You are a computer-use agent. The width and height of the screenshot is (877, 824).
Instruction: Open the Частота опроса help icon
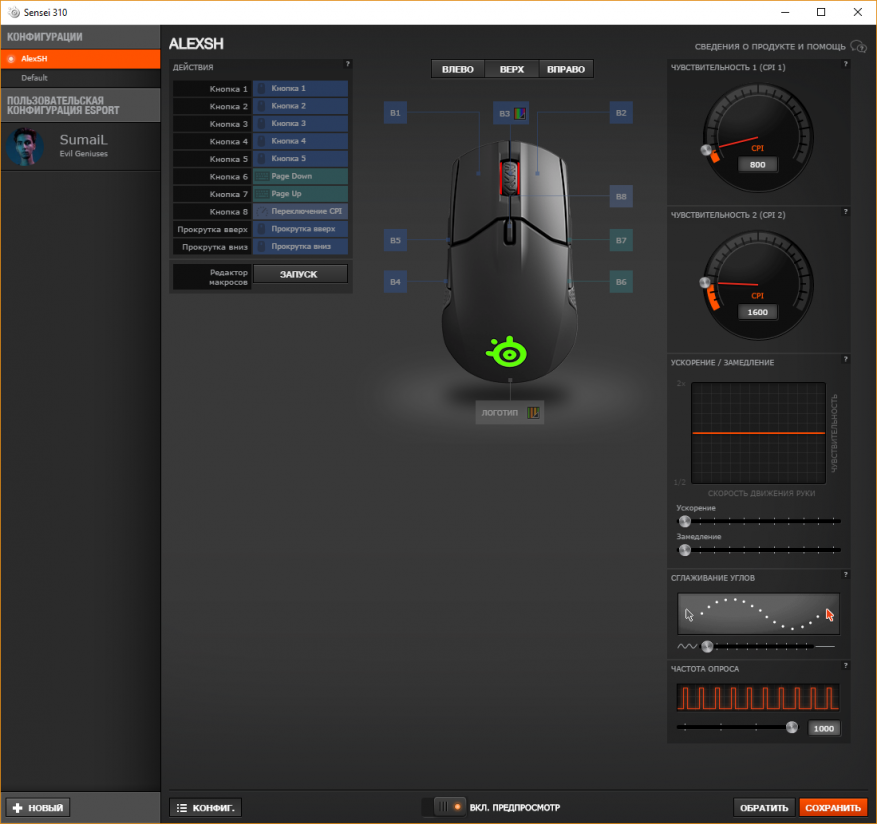pyautogui.click(x=845, y=665)
